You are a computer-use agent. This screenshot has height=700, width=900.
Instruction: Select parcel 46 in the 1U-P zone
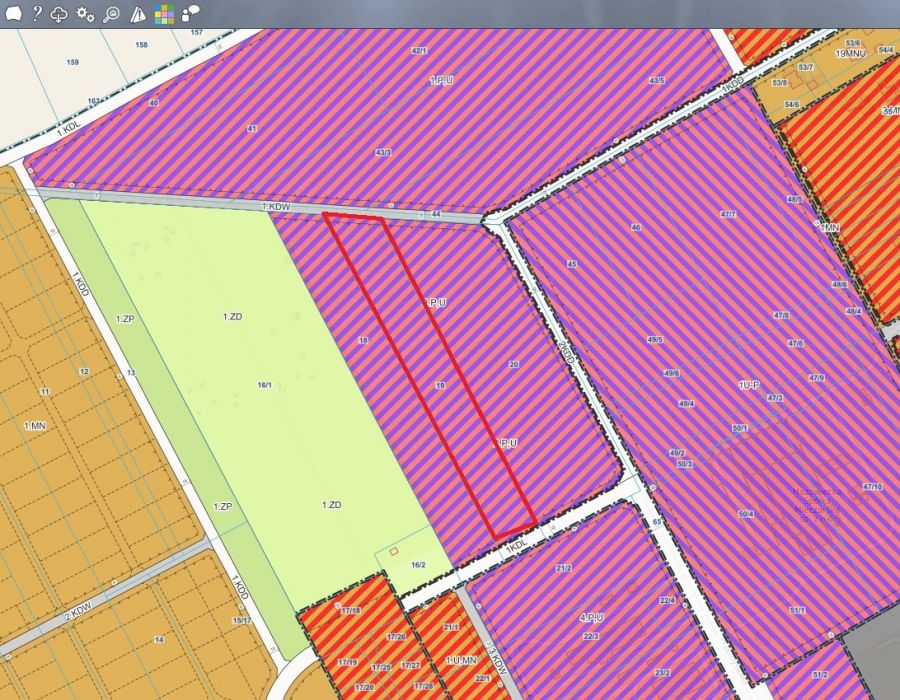pyautogui.click(x=635, y=228)
